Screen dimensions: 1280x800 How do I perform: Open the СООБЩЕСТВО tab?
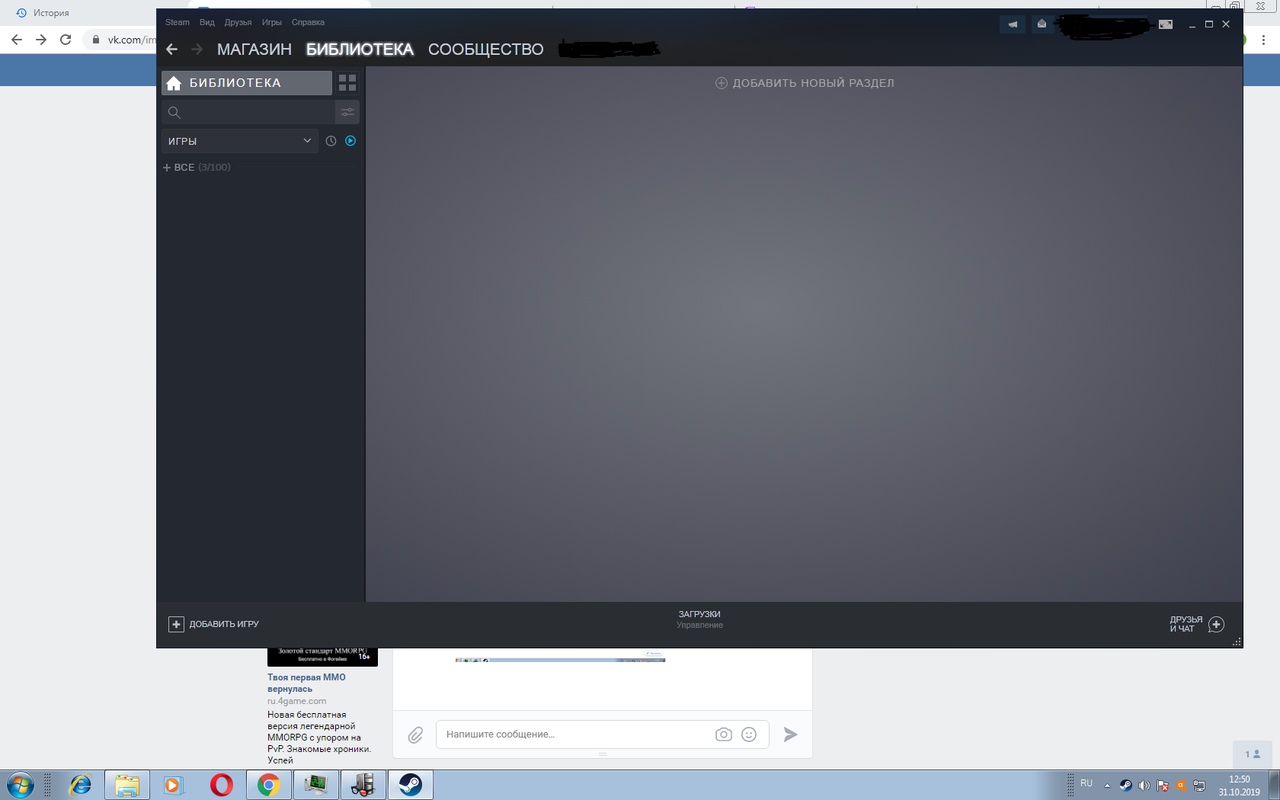click(485, 49)
